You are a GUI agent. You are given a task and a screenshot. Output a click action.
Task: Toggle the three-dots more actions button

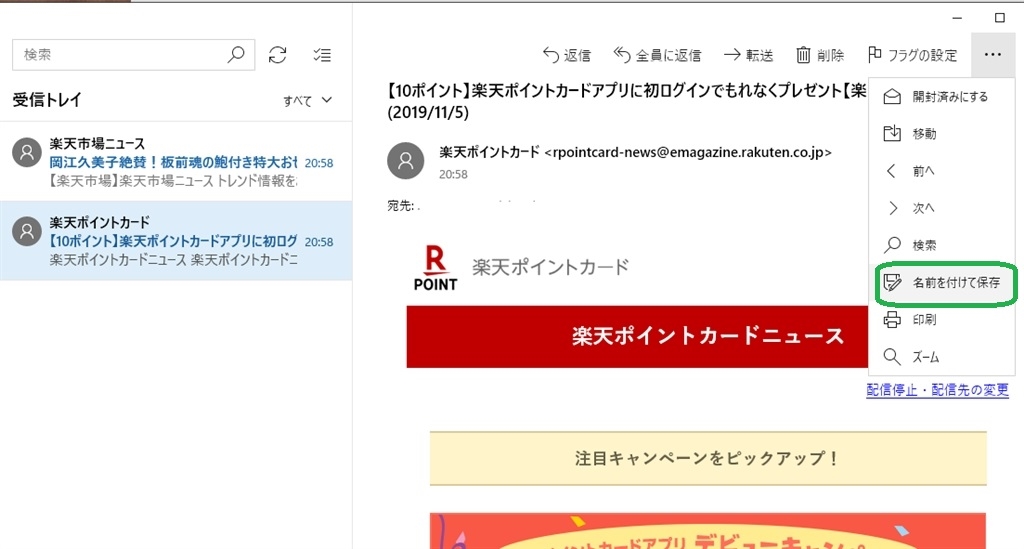[x=993, y=55]
